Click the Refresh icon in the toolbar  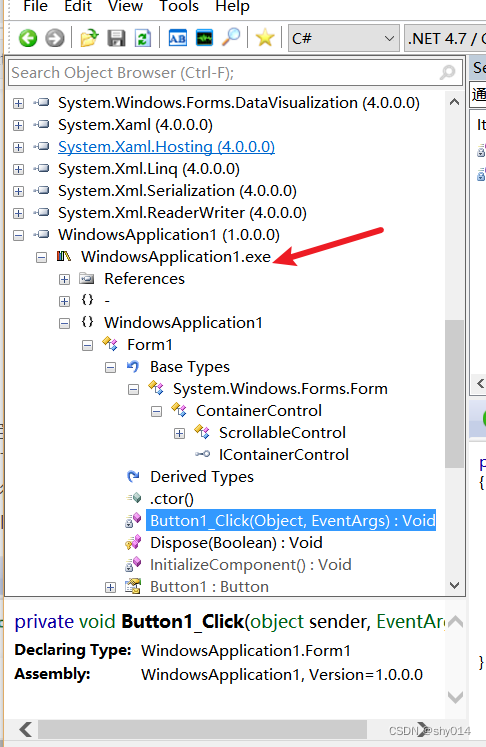[142, 38]
